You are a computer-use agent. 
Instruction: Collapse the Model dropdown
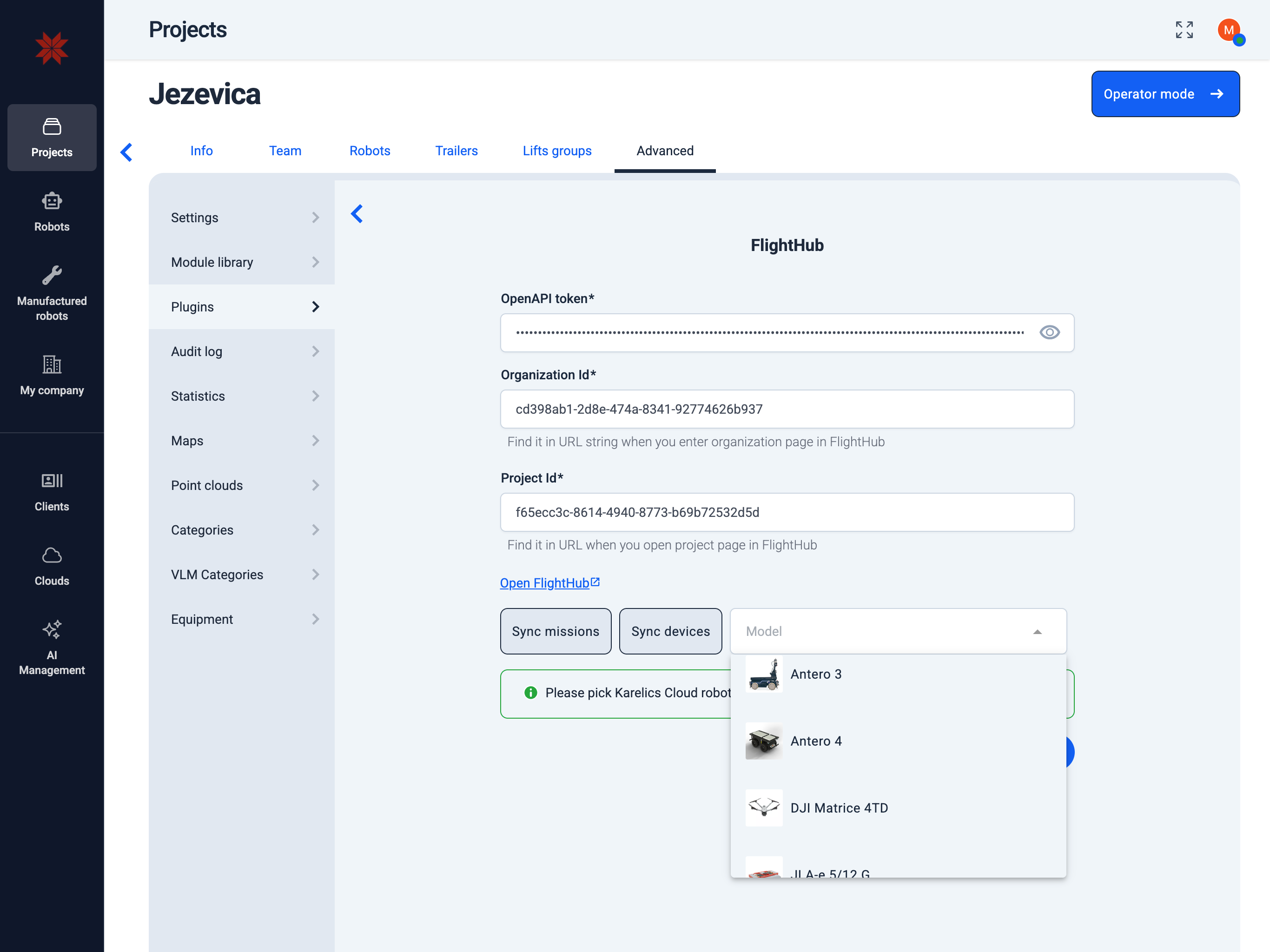point(1037,632)
